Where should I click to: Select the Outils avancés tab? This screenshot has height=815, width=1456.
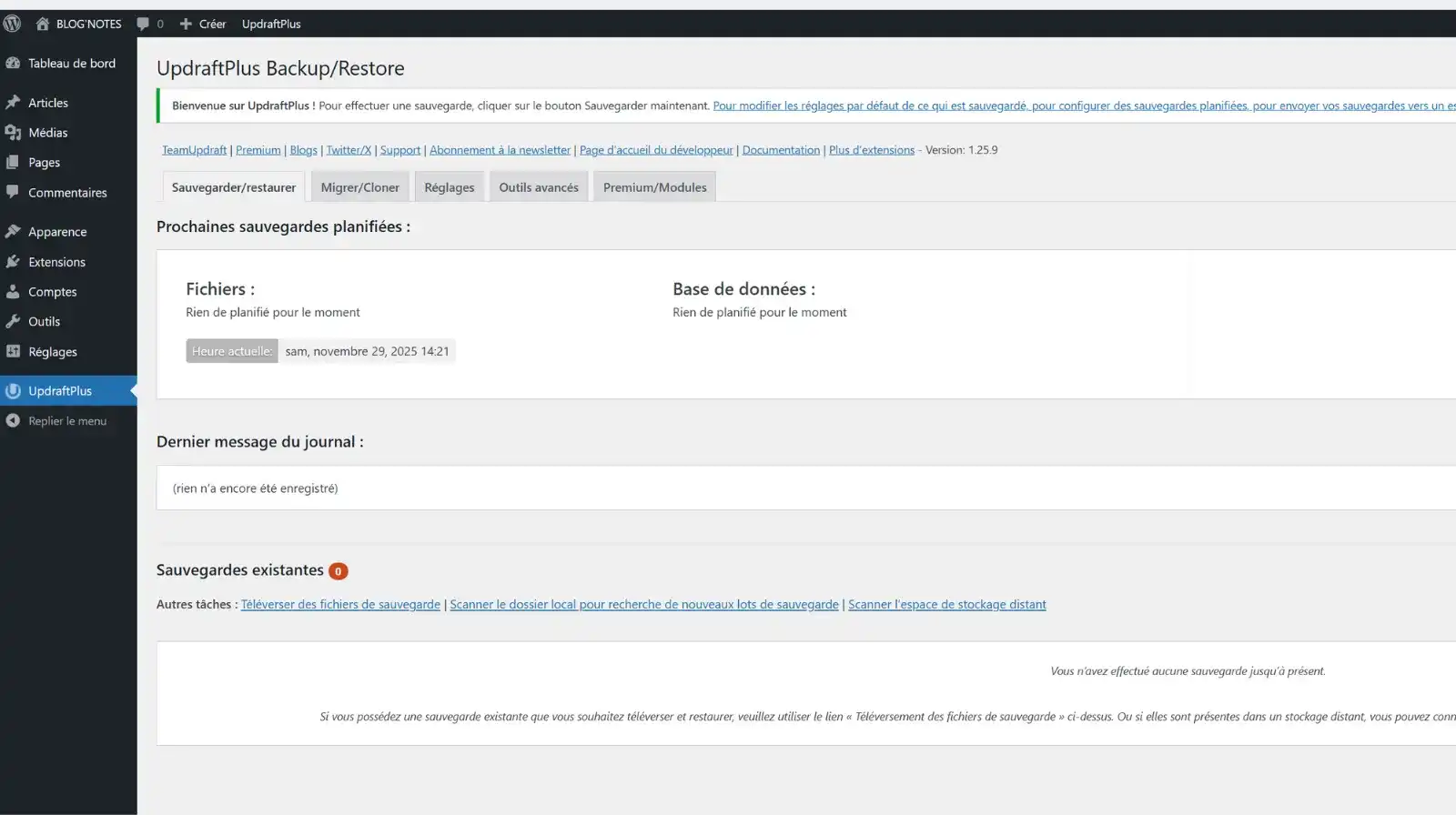538,187
